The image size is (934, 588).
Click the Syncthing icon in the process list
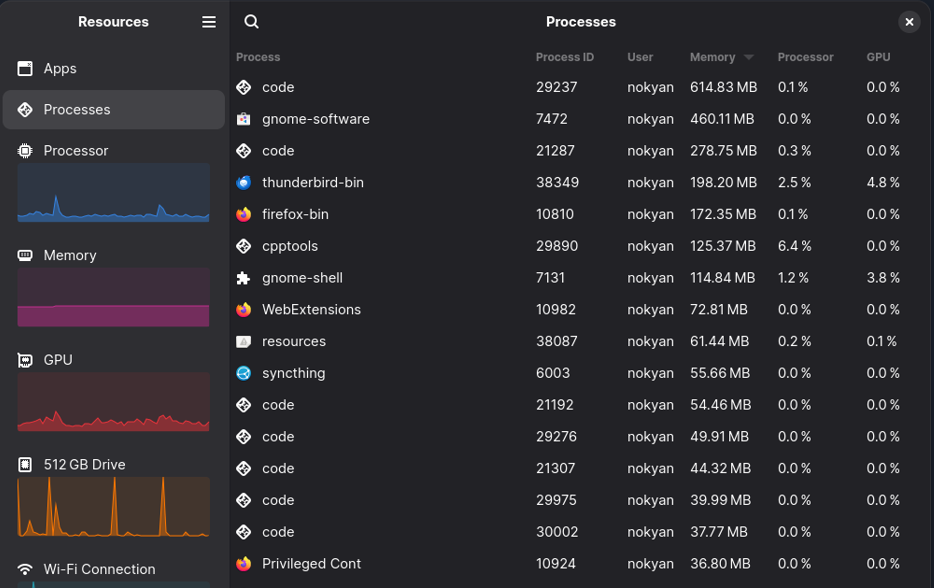tap(242, 373)
